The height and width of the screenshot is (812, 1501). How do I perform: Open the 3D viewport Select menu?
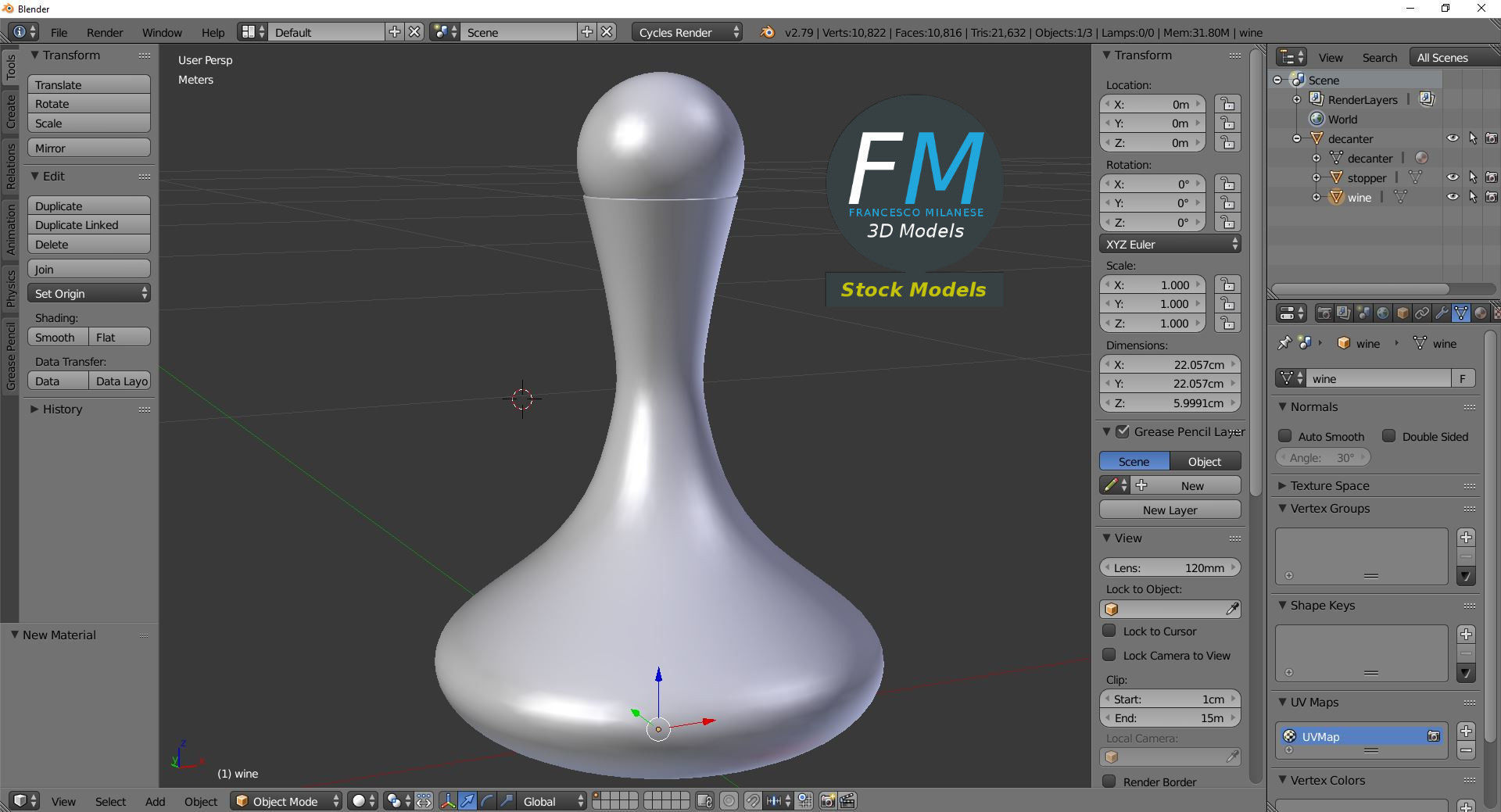point(110,801)
